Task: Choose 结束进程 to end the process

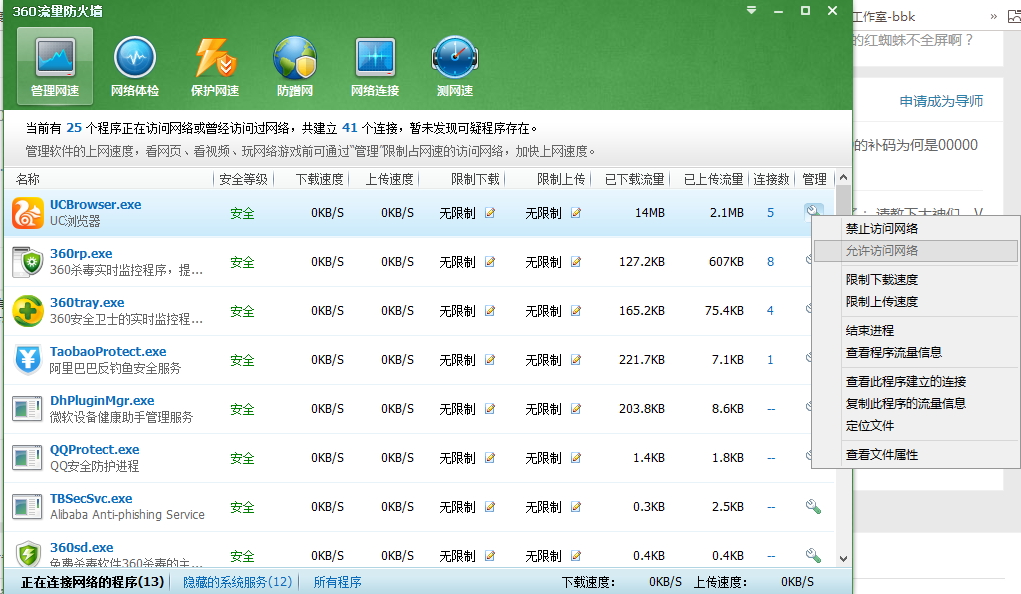Action: (x=916, y=330)
